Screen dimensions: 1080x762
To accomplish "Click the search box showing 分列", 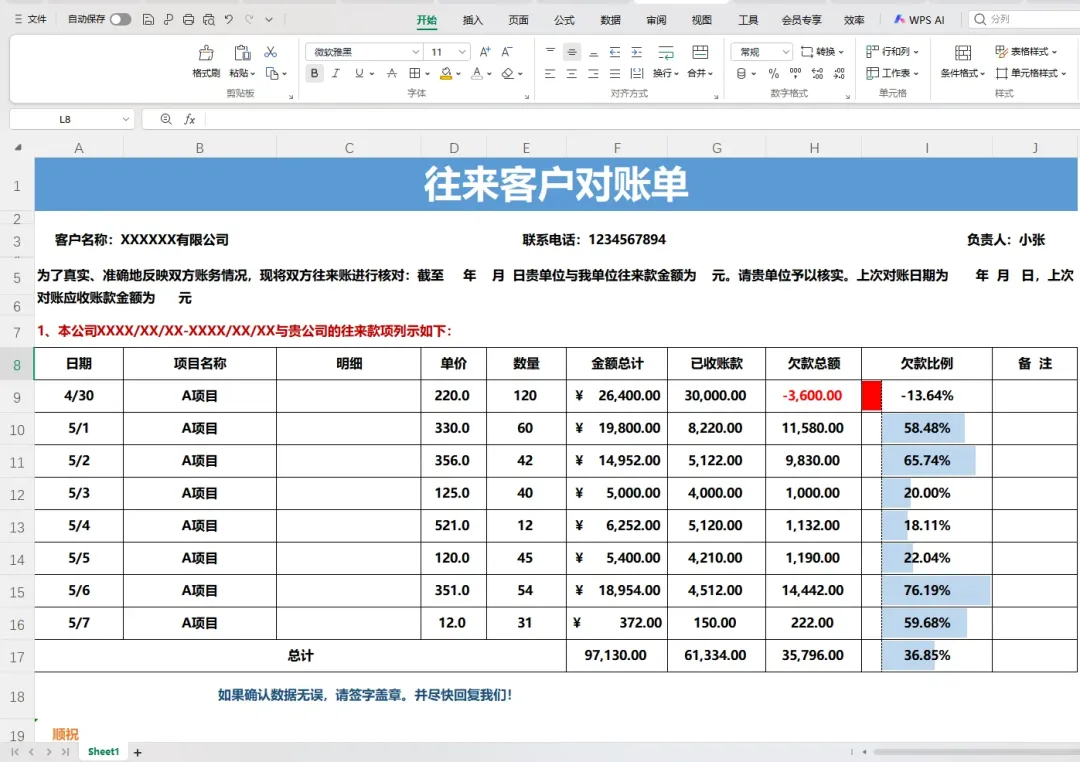I will (1026, 19).
